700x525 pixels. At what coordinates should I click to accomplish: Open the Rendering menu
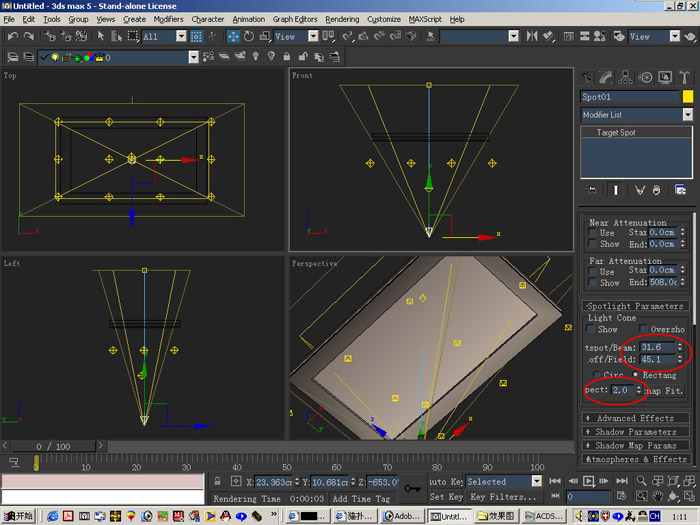[342, 19]
